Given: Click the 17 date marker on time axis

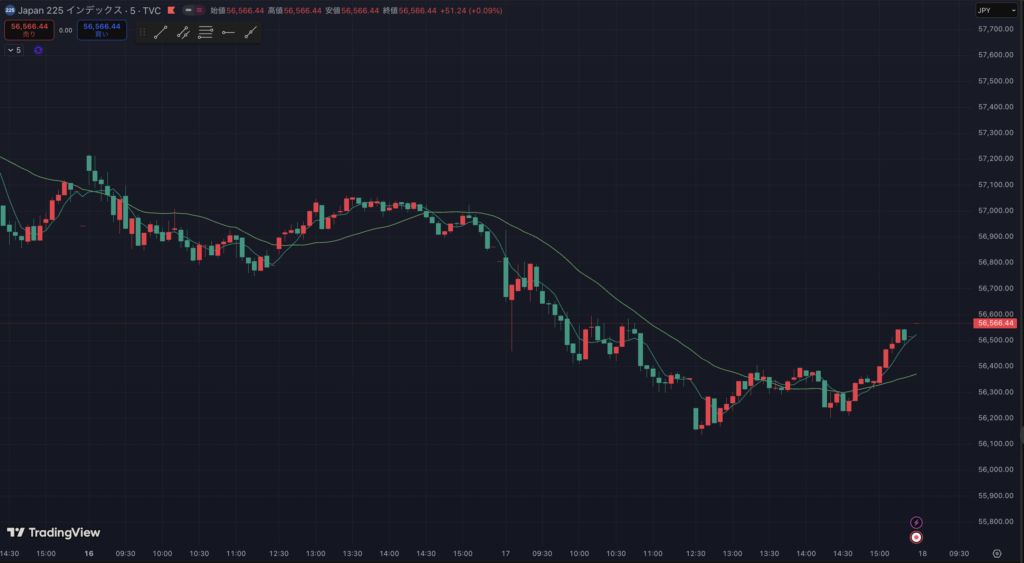Looking at the screenshot, I should (506, 552).
